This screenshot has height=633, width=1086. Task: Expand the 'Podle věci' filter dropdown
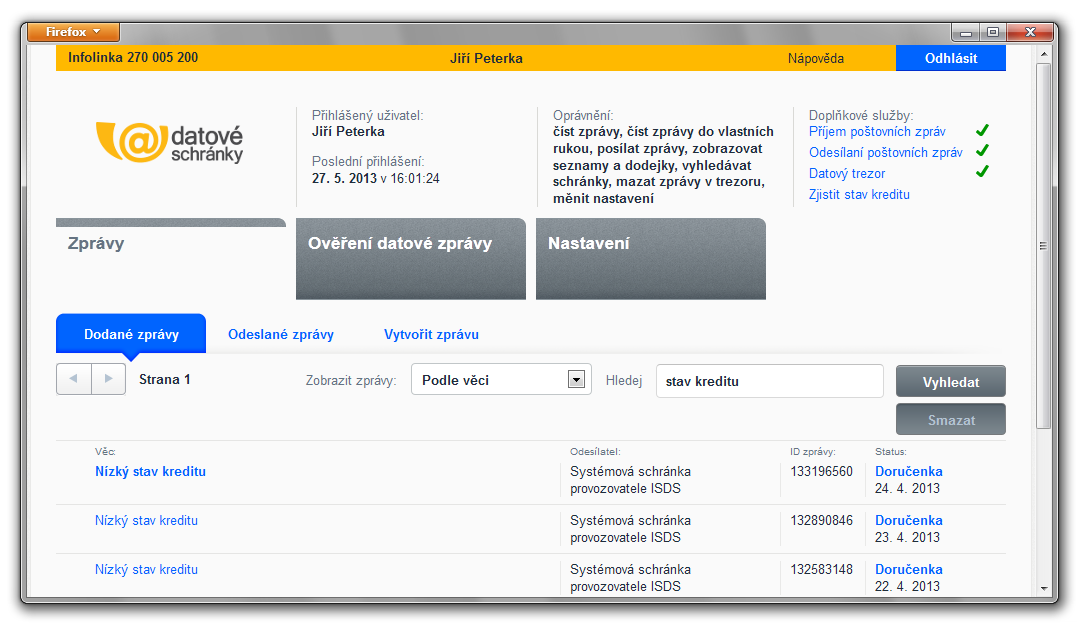(575, 380)
